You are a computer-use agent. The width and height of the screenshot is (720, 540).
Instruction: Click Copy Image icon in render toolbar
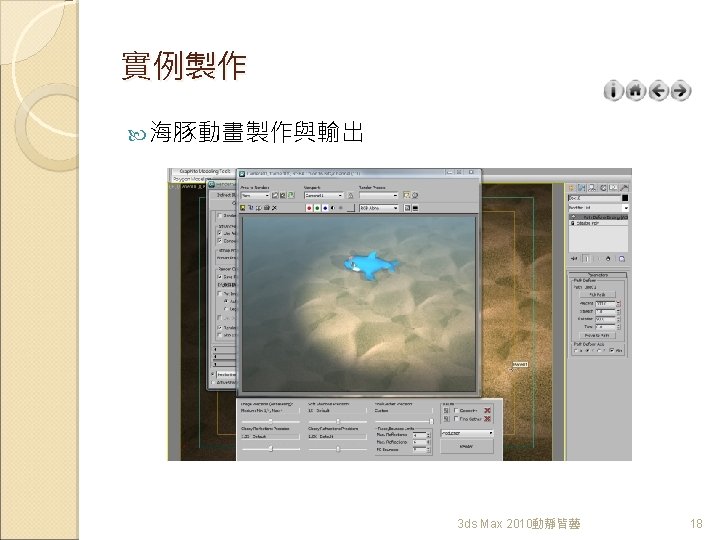click(x=251, y=208)
